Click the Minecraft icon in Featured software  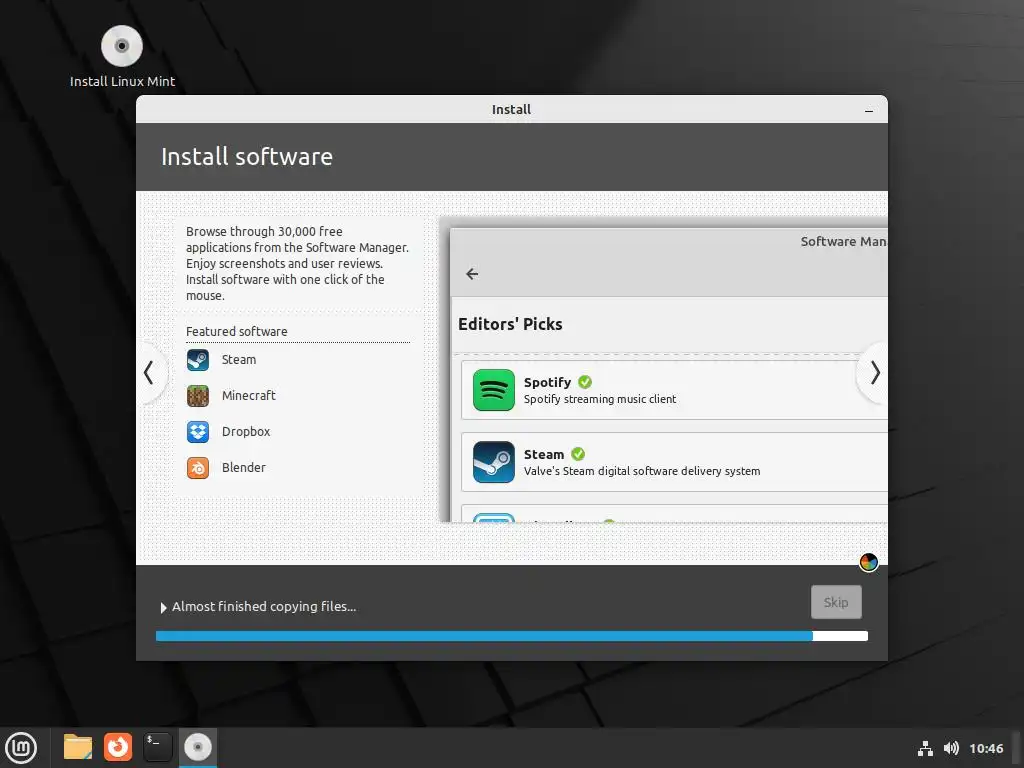pos(198,396)
